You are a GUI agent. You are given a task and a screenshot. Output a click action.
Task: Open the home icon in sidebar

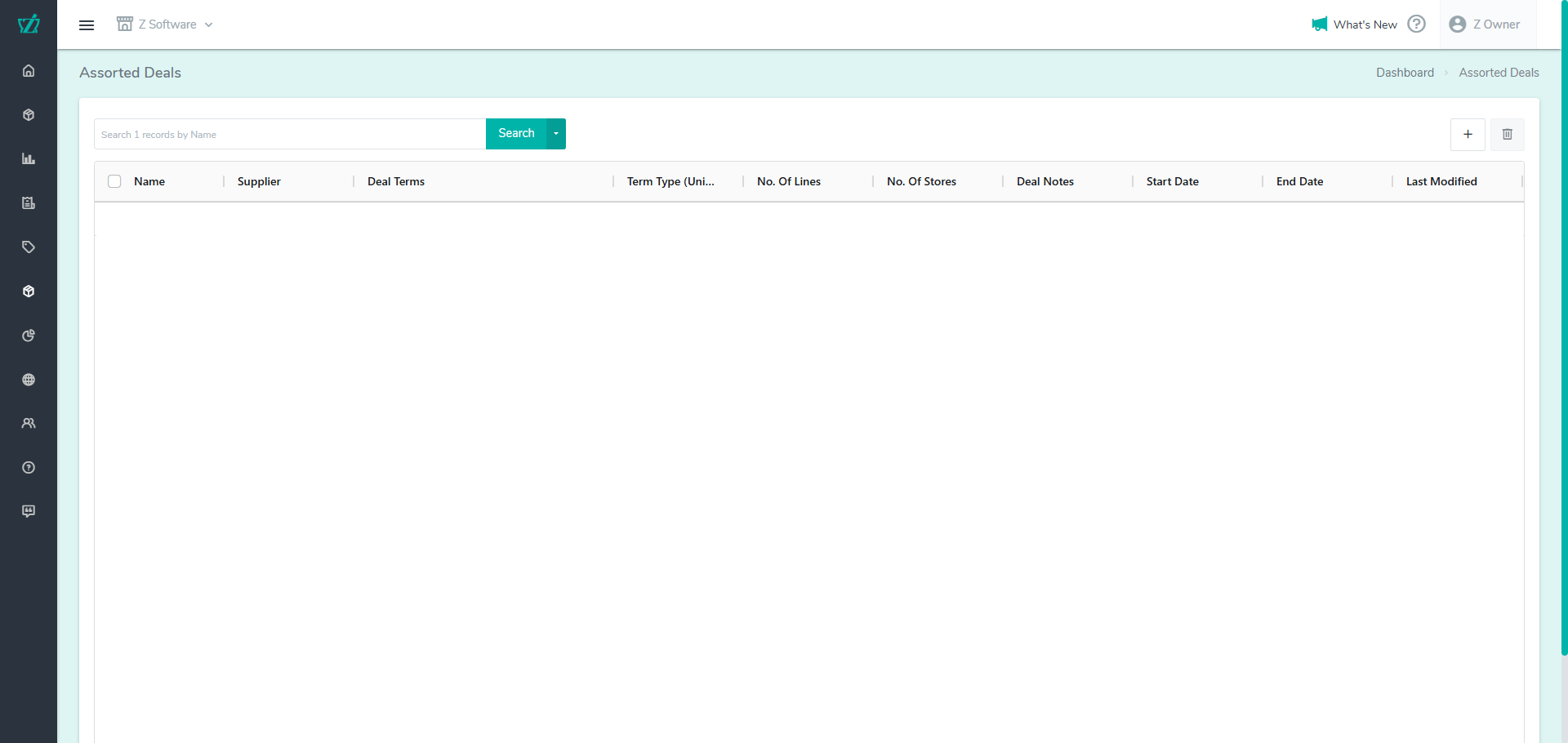(x=29, y=71)
